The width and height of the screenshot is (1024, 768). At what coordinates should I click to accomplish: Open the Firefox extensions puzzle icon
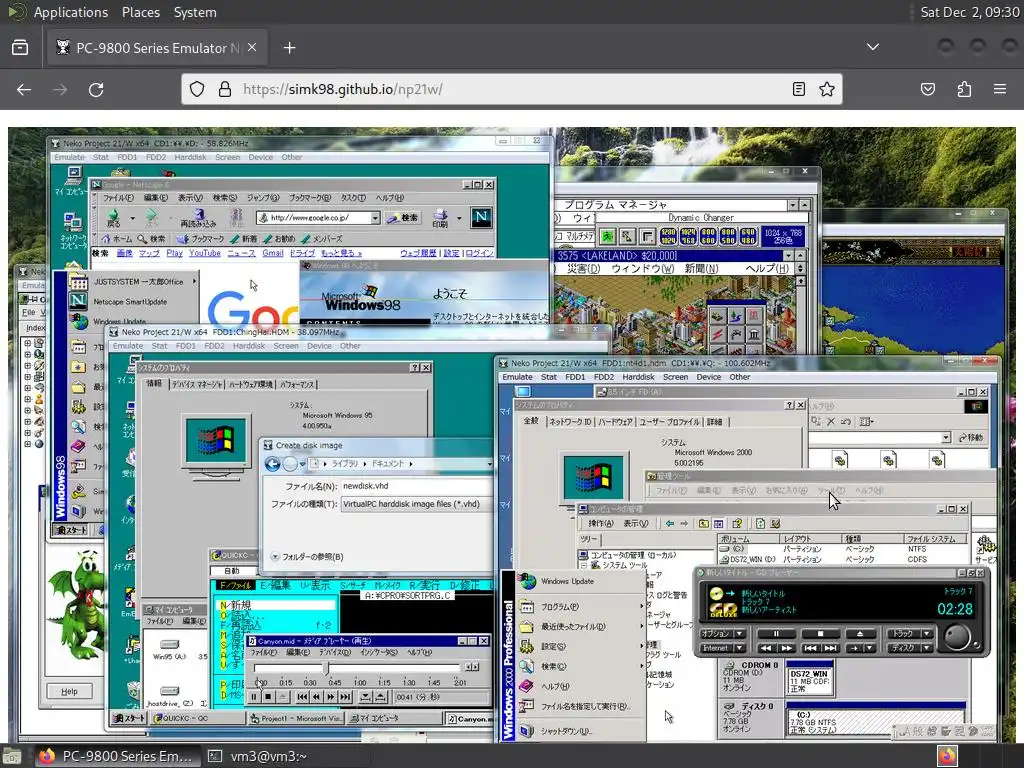click(x=964, y=89)
